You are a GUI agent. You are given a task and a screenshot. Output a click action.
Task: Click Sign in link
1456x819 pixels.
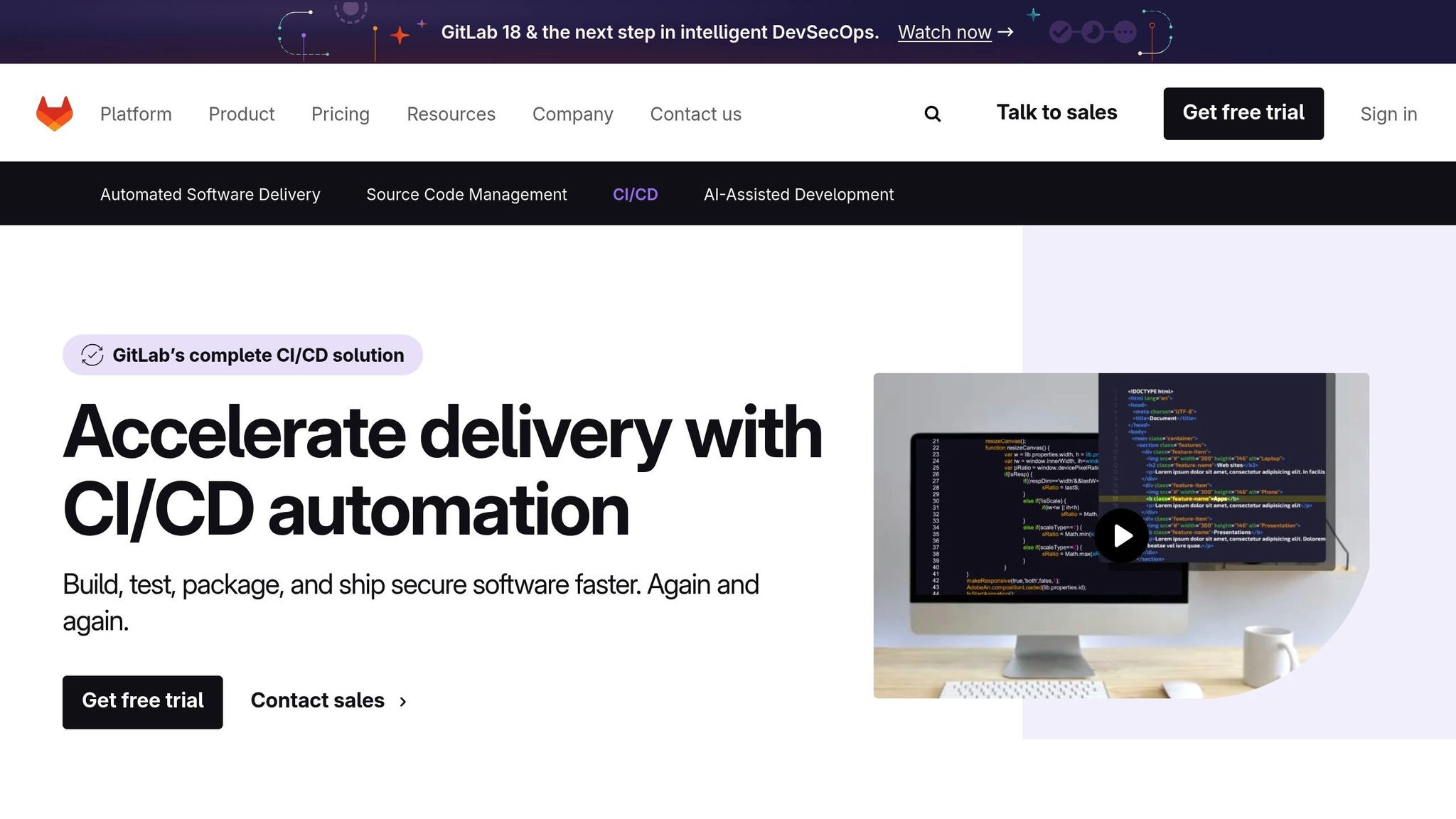[x=1388, y=114]
